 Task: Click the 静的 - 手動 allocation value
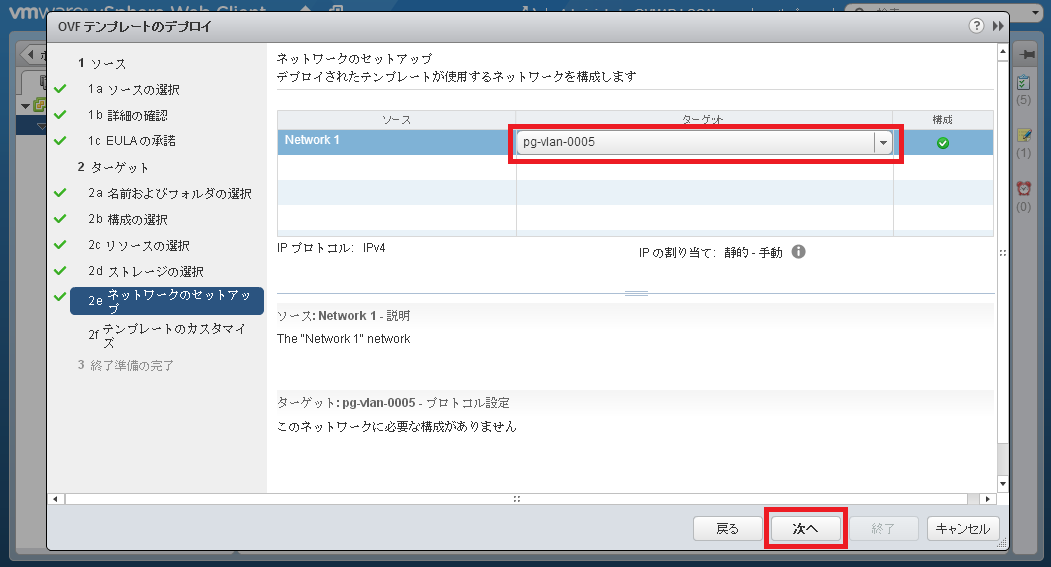753,252
